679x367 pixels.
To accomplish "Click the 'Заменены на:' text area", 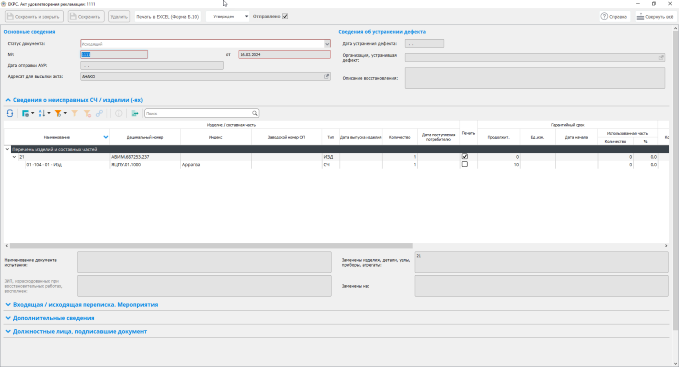I will pyautogui.click(x=541, y=286).
